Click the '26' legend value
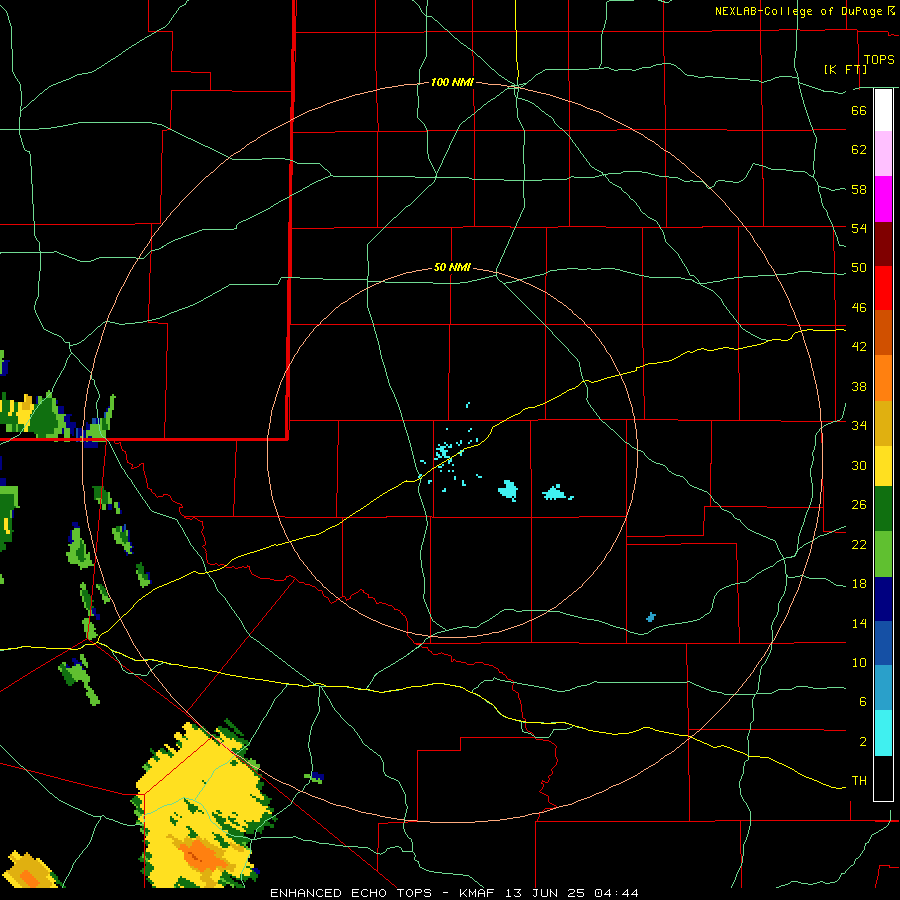The image size is (900, 900). click(859, 505)
